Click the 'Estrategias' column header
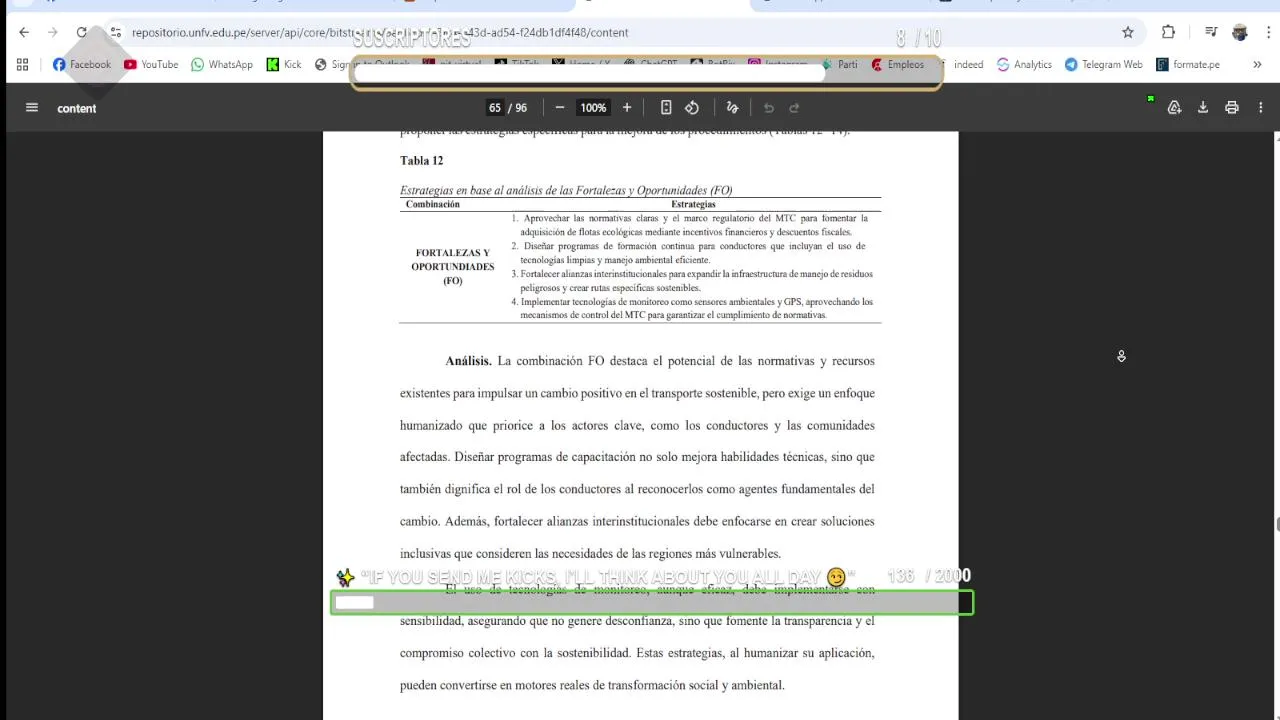The image size is (1280, 720). [x=693, y=204]
